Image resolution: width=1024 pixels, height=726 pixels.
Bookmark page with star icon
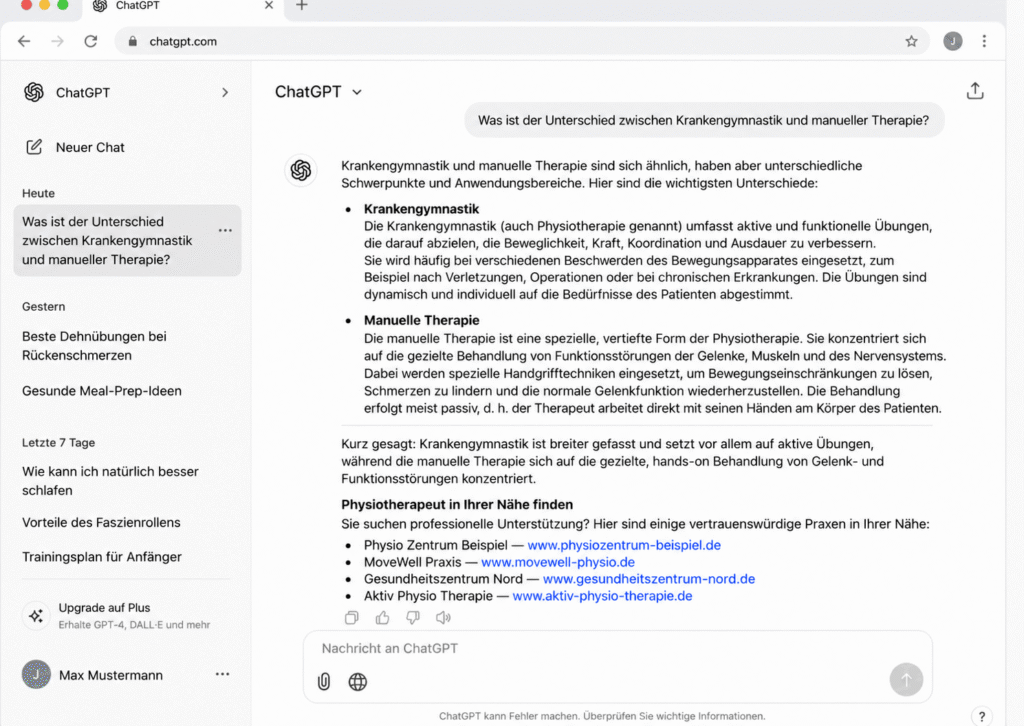(911, 41)
